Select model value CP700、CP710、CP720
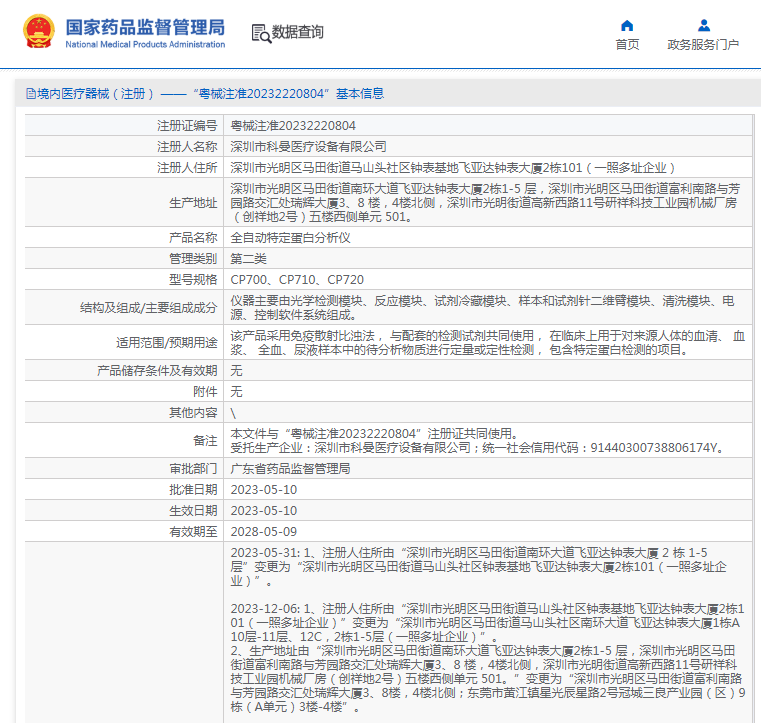The height and width of the screenshot is (723, 761). tap(297, 280)
